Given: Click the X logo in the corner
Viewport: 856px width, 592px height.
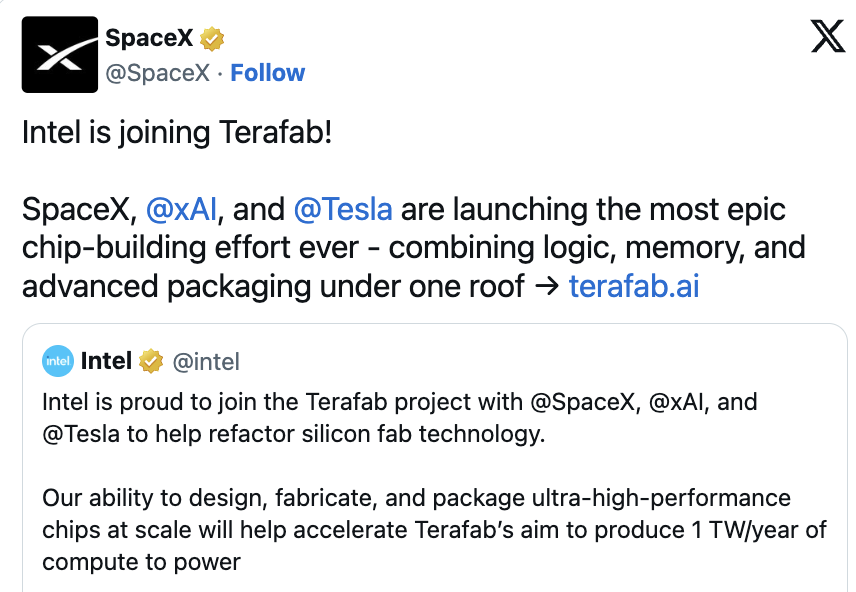Looking at the screenshot, I should pyautogui.click(x=827, y=37).
